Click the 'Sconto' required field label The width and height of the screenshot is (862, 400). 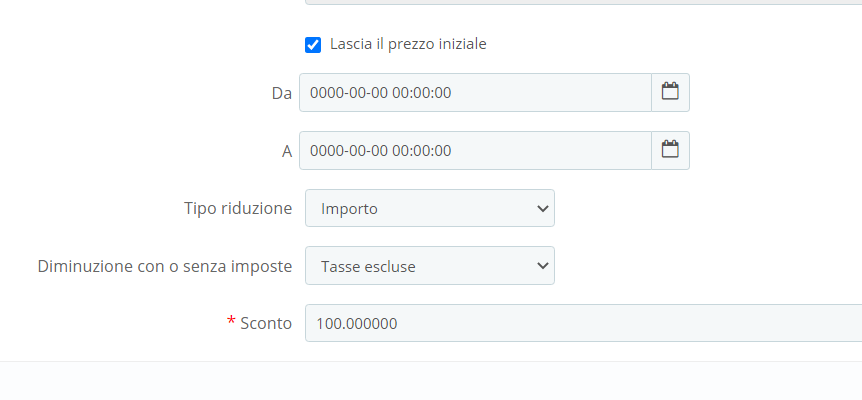(266, 323)
